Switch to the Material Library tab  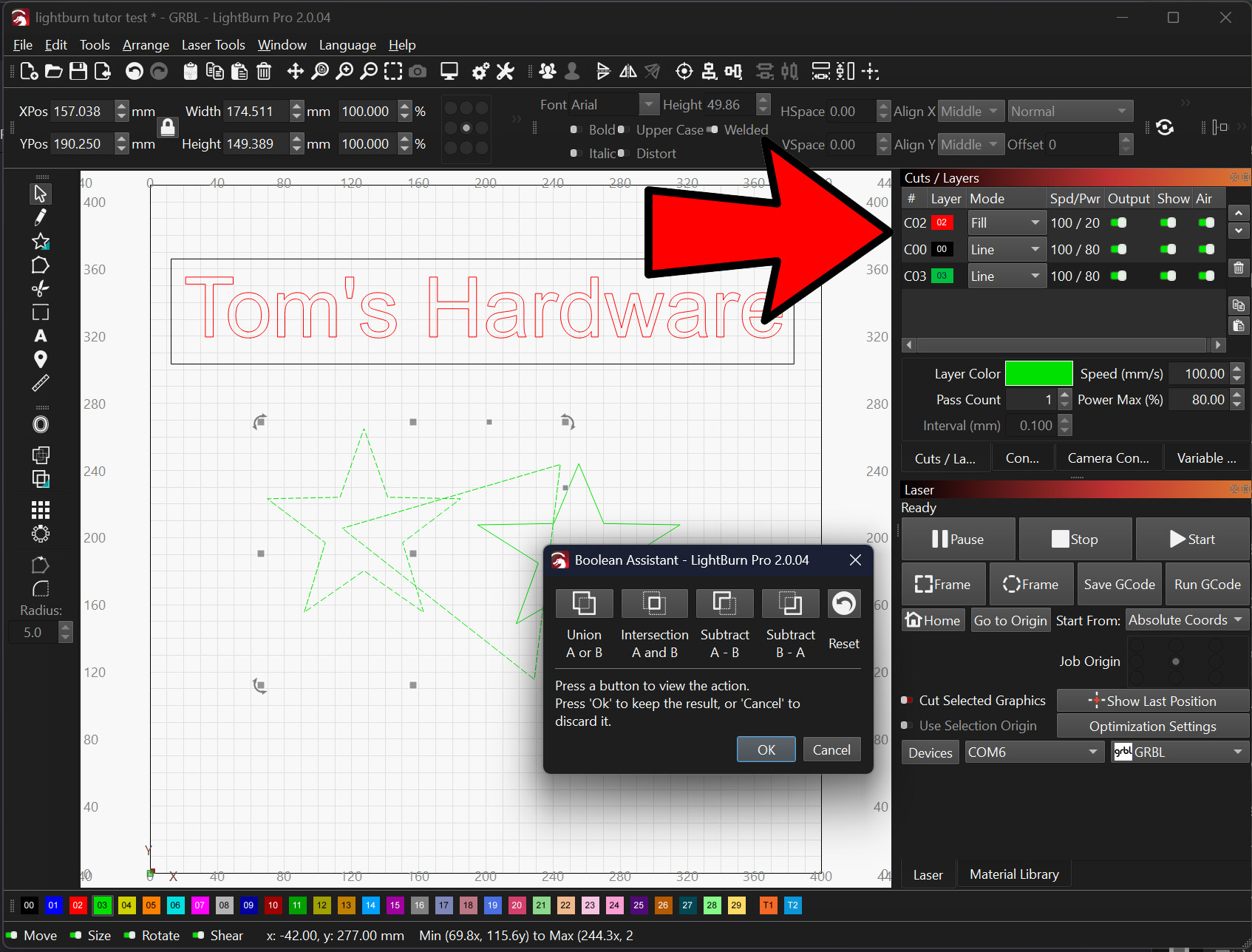1013,874
